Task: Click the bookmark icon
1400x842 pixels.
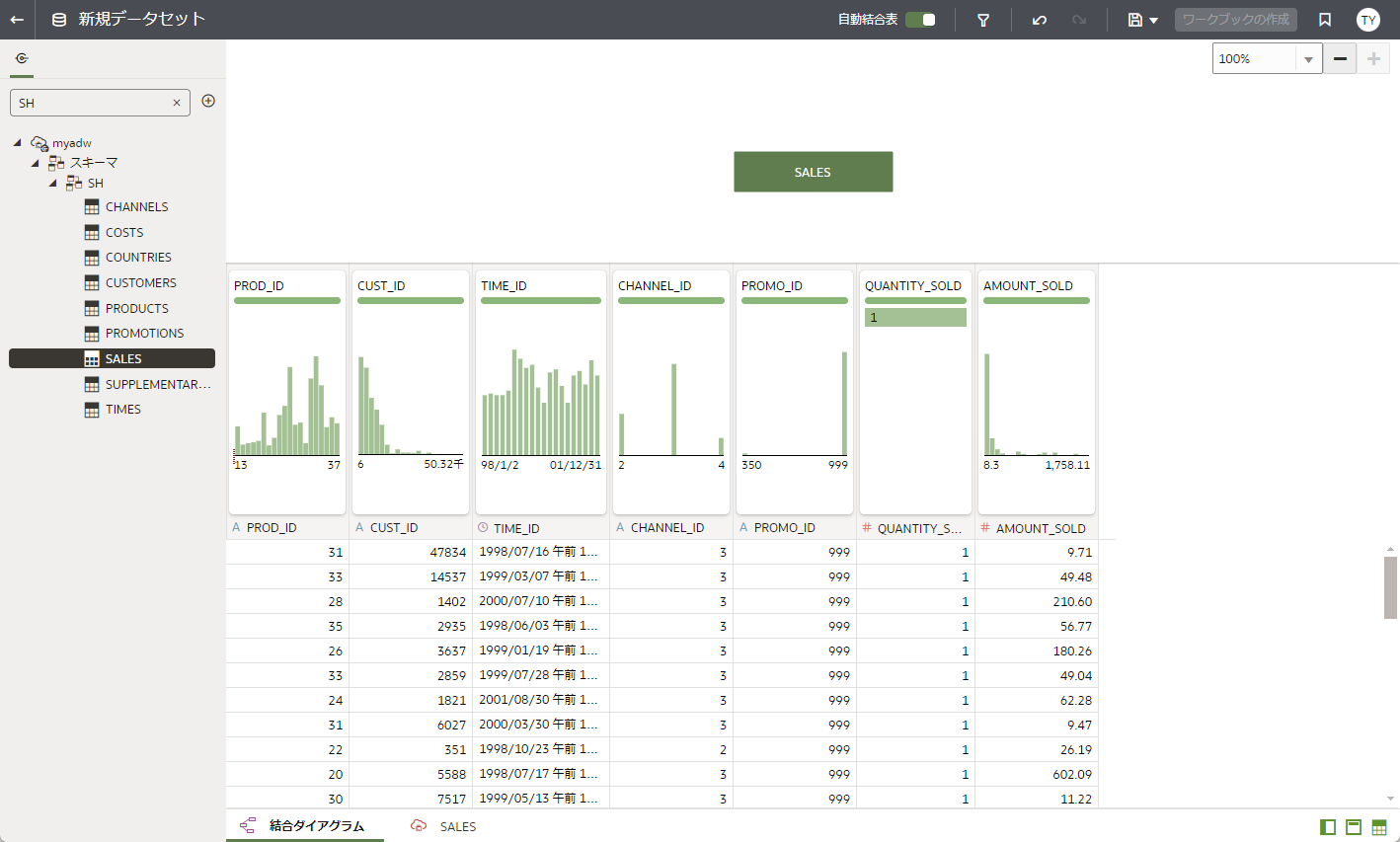Action: tap(1325, 20)
